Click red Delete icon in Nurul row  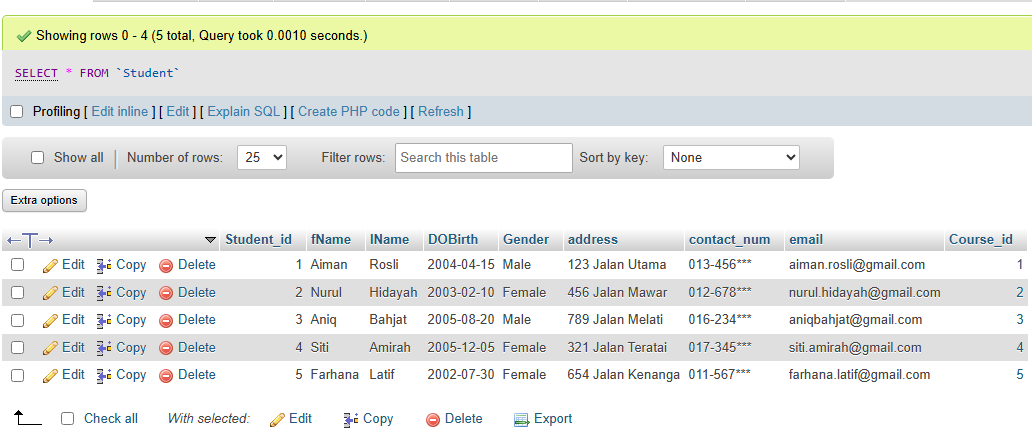pyautogui.click(x=166, y=293)
